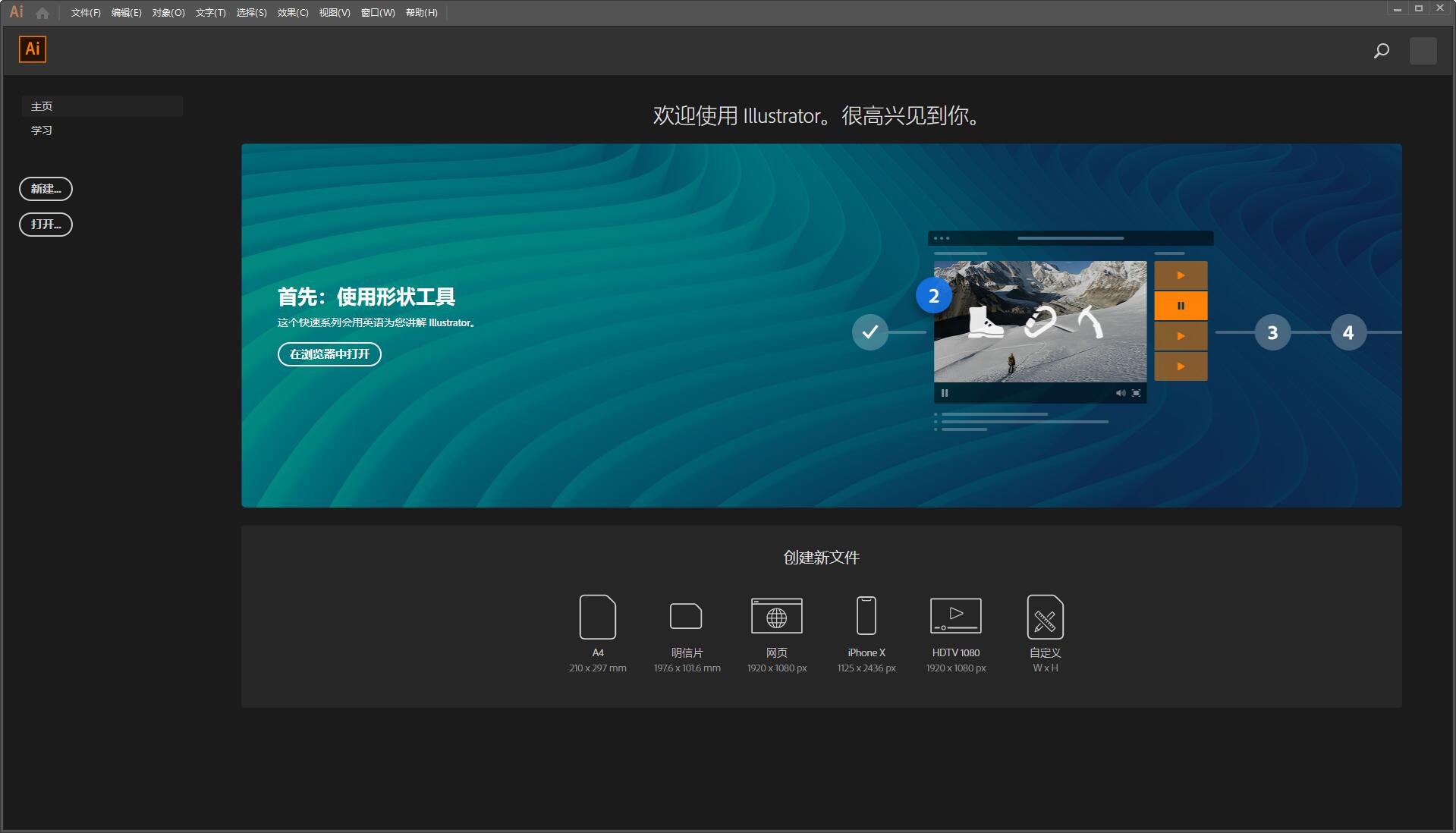Click the mountain climber video thumbnail
1456x833 pixels.
click(1040, 322)
